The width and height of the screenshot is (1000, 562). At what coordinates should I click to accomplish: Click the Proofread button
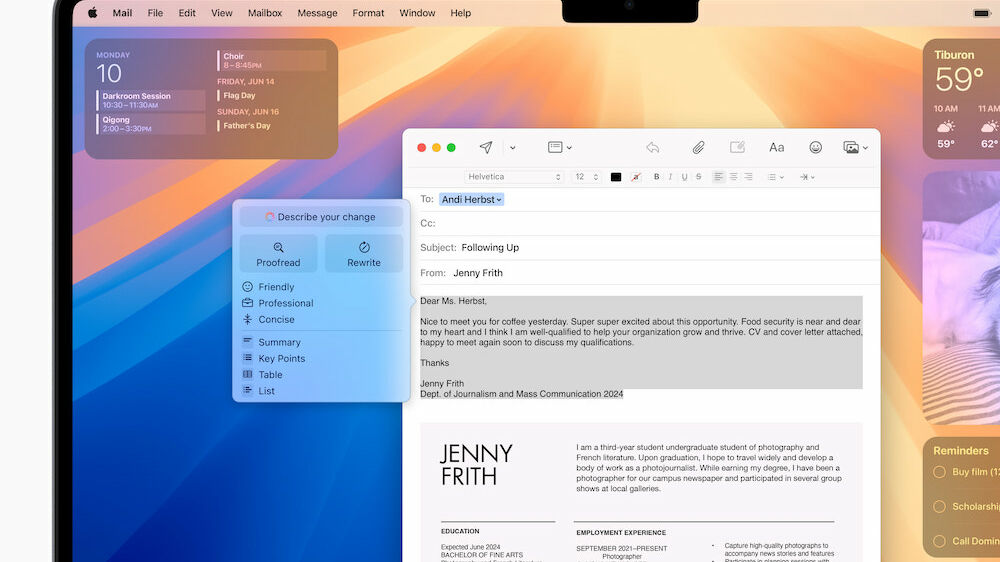tap(278, 254)
